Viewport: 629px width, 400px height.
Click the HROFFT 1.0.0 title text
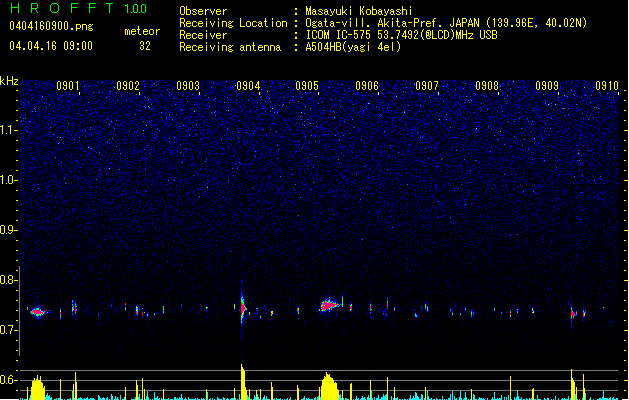point(79,8)
